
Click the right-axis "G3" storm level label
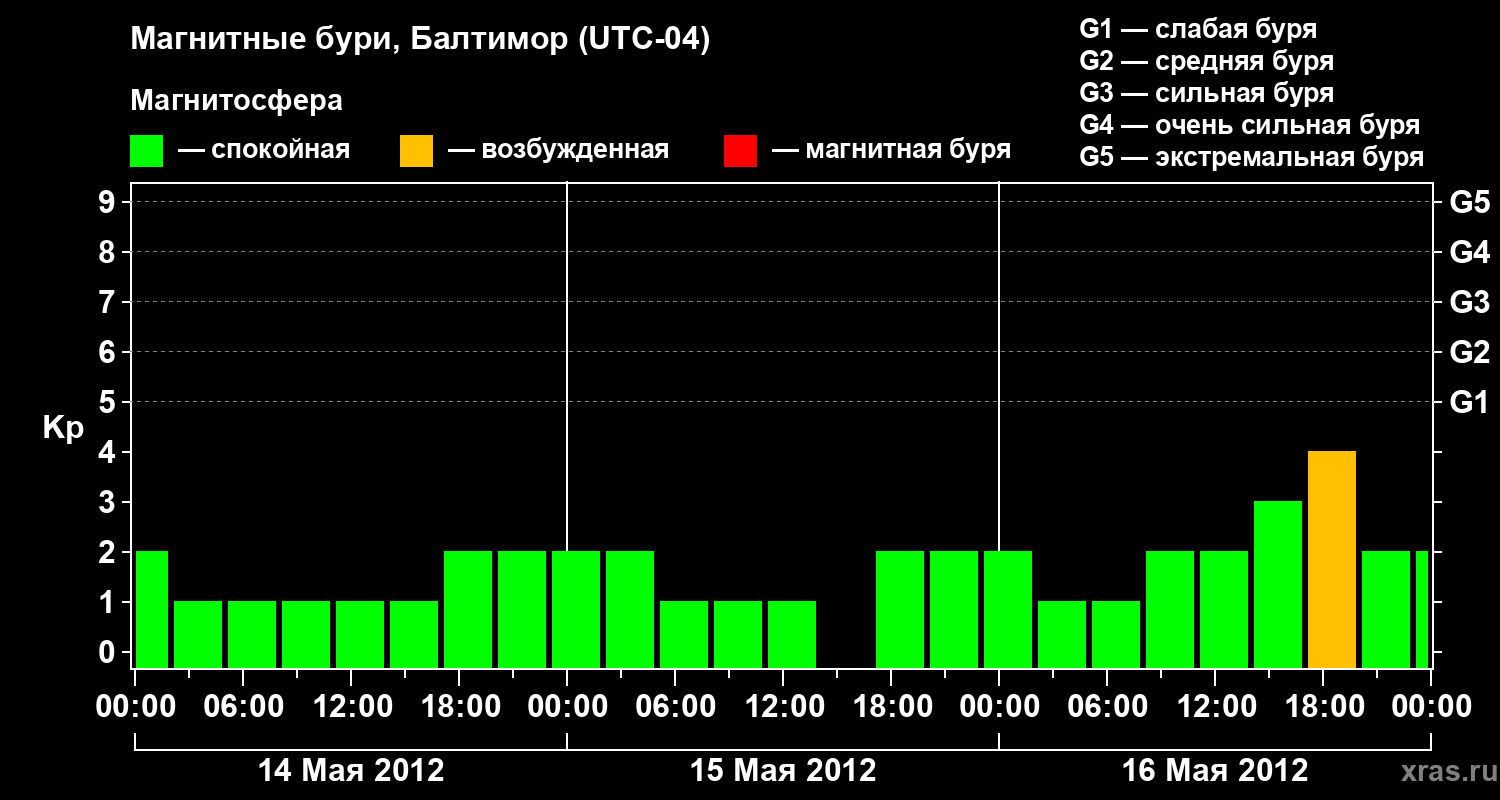pos(1469,302)
